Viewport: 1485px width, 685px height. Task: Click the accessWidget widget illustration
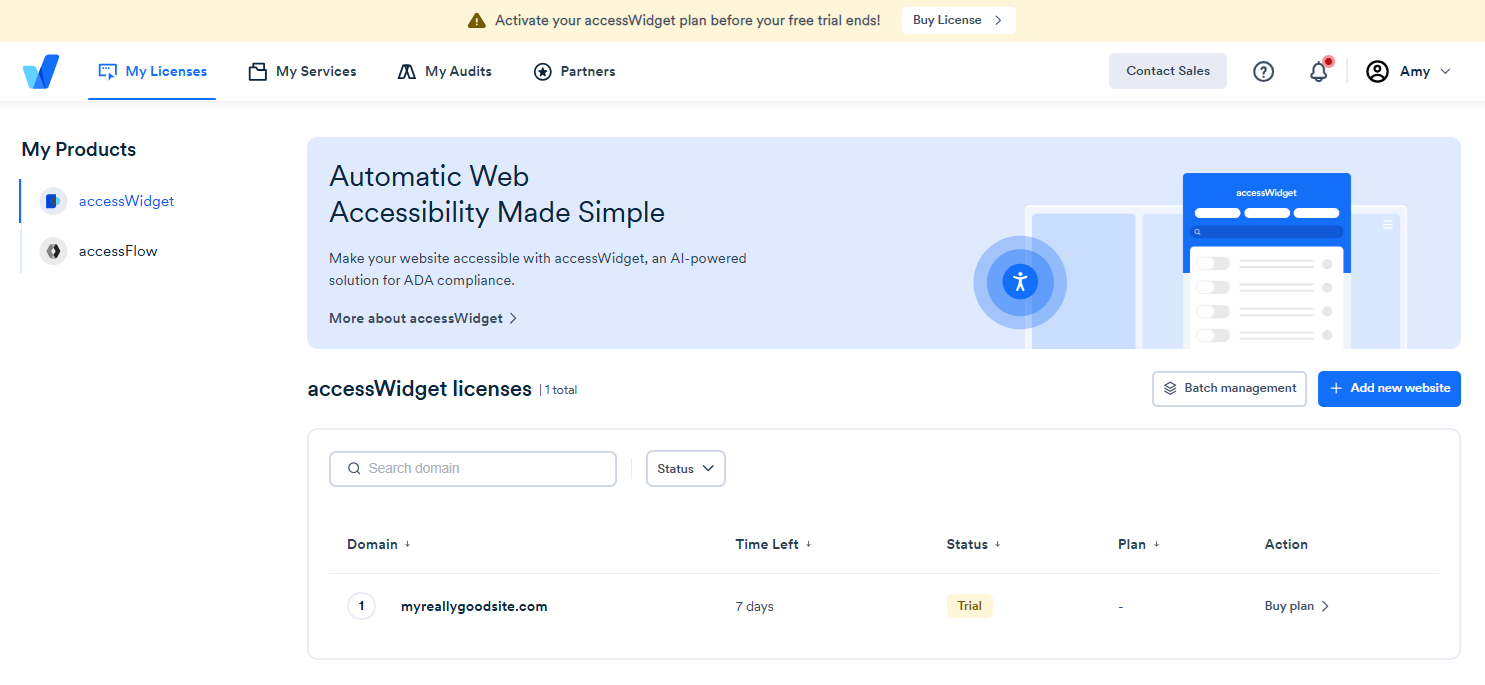pos(1266,260)
